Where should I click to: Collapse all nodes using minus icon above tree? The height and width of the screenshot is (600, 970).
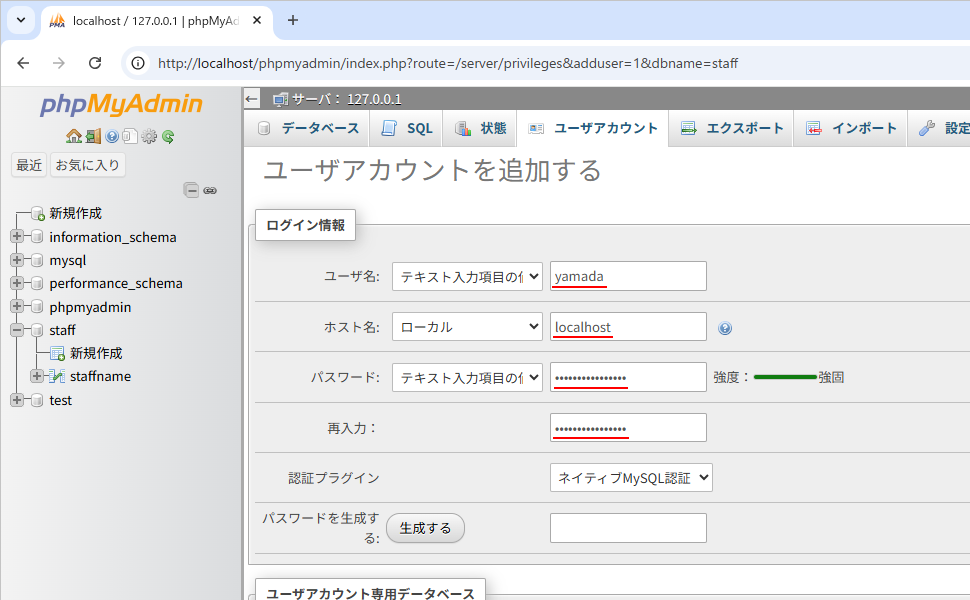click(x=191, y=189)
